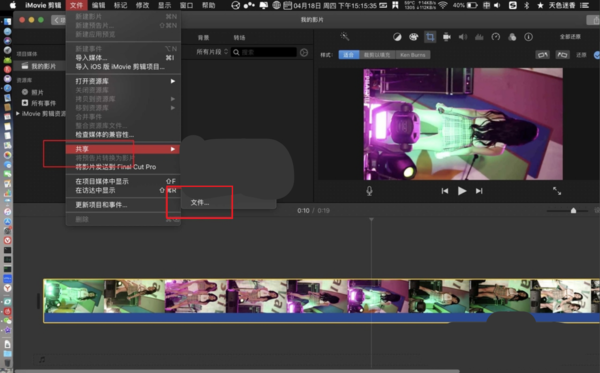The width and height of the screenshot is (600, 373).
Task: Open the Apple menu
Action: pos(13,5)
